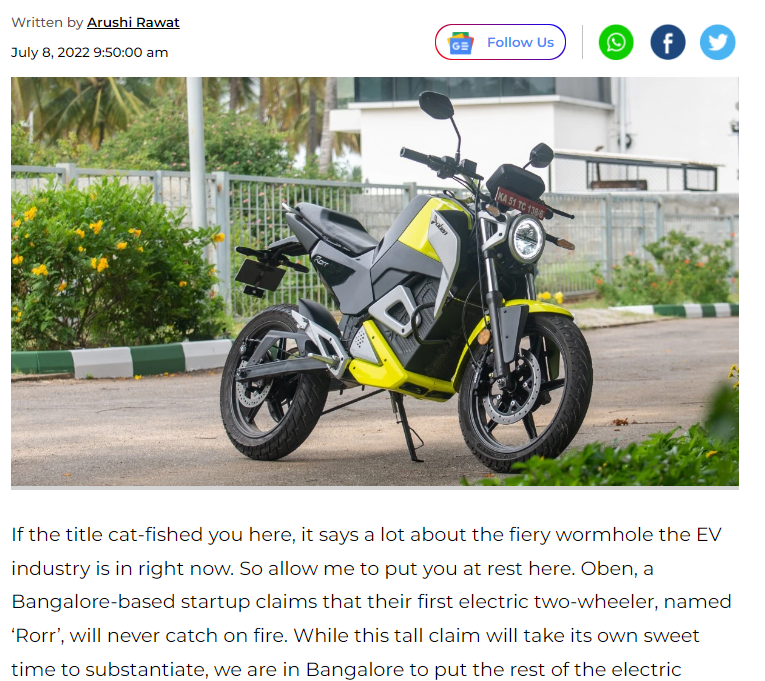This screenshot has width=765, height=681.
Task: Click the black seat of the motorcycle
Action: point(332,225)
